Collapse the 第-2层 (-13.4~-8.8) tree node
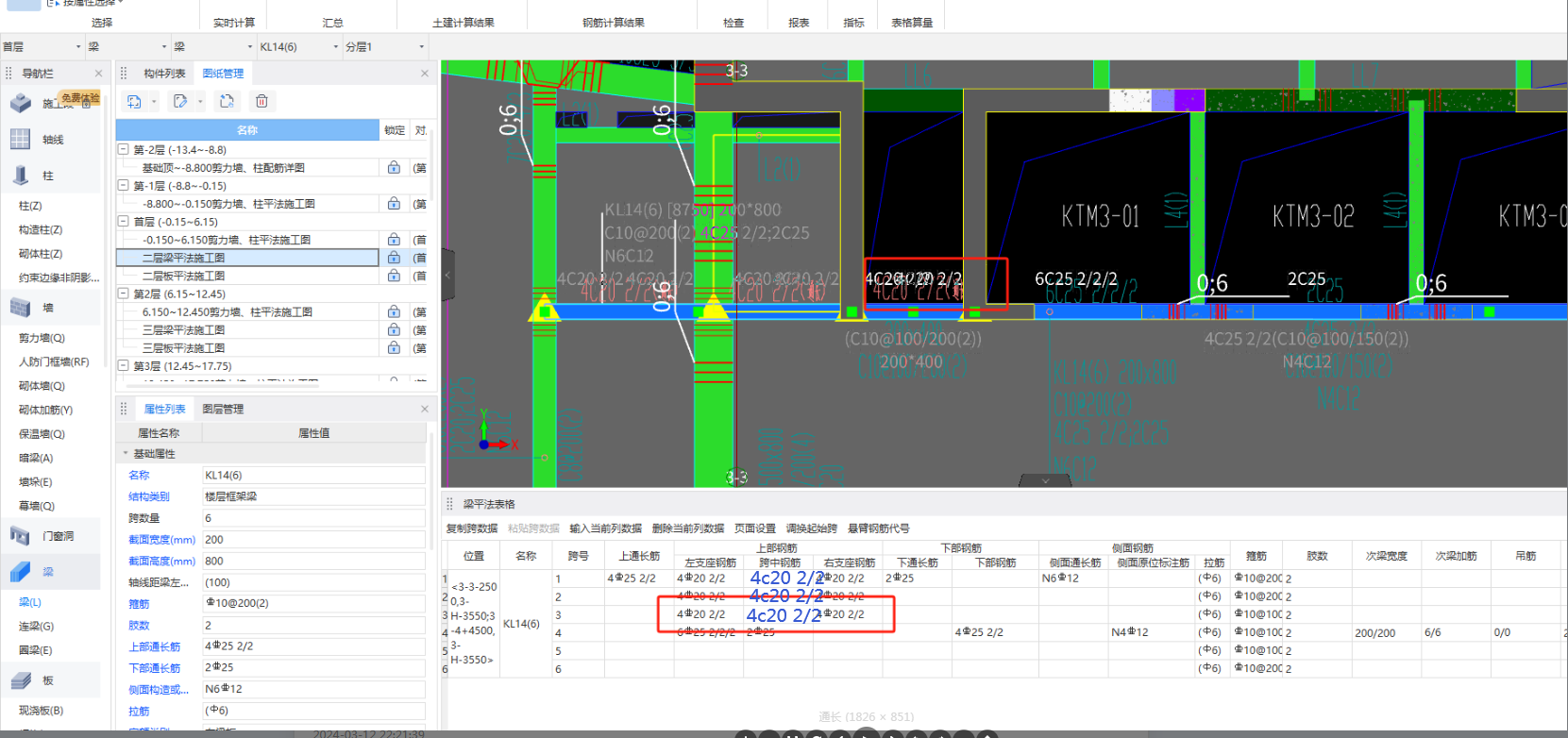 point(123,149)
